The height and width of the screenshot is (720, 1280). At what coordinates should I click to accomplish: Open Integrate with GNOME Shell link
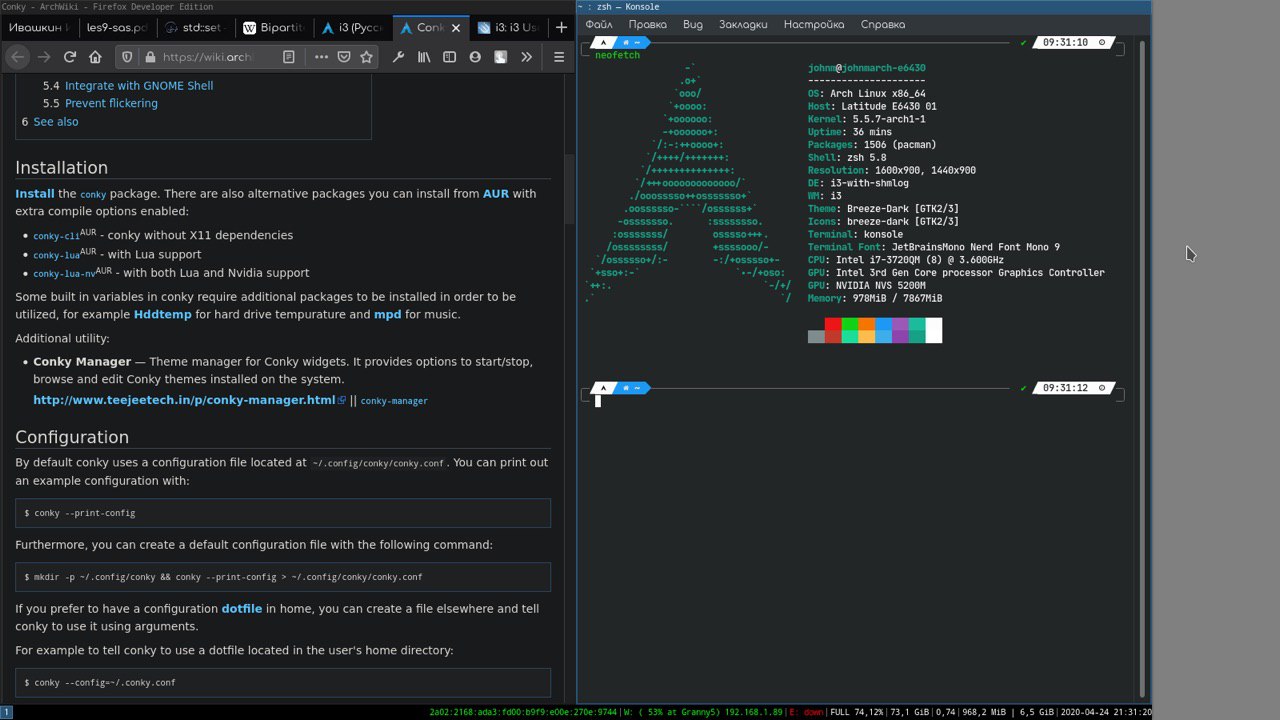tap(139, 86)
